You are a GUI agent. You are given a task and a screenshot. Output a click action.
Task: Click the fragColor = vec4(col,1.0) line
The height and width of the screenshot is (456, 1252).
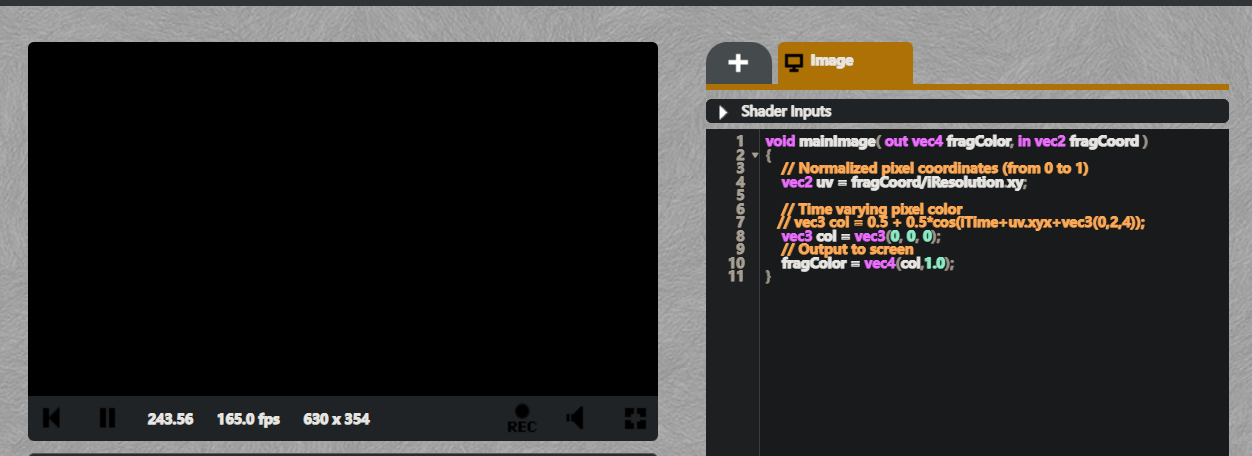click(868, 263)
